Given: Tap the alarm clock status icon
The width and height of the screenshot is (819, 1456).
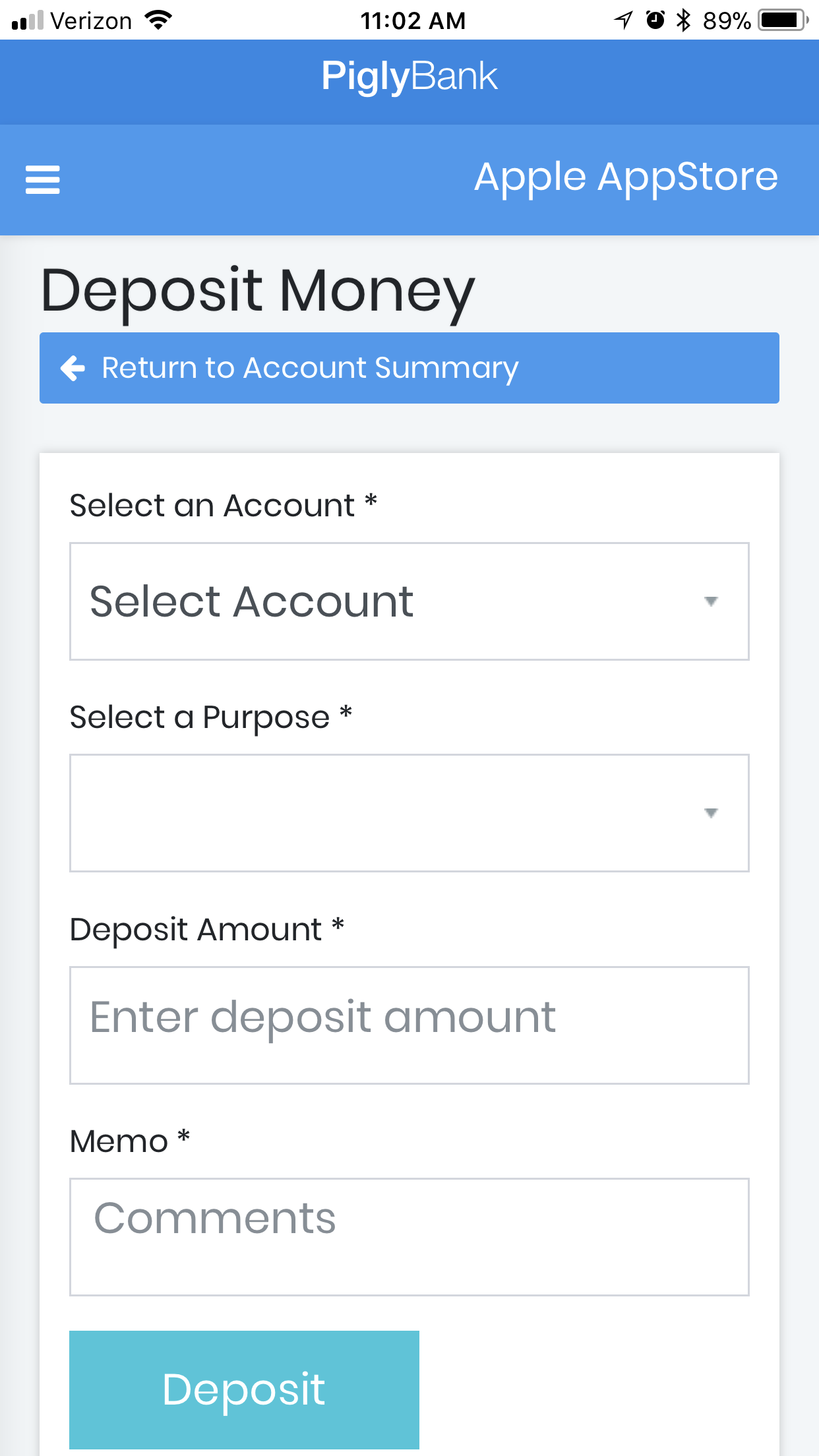Looking at the screenshot, I should pos(655,20).
